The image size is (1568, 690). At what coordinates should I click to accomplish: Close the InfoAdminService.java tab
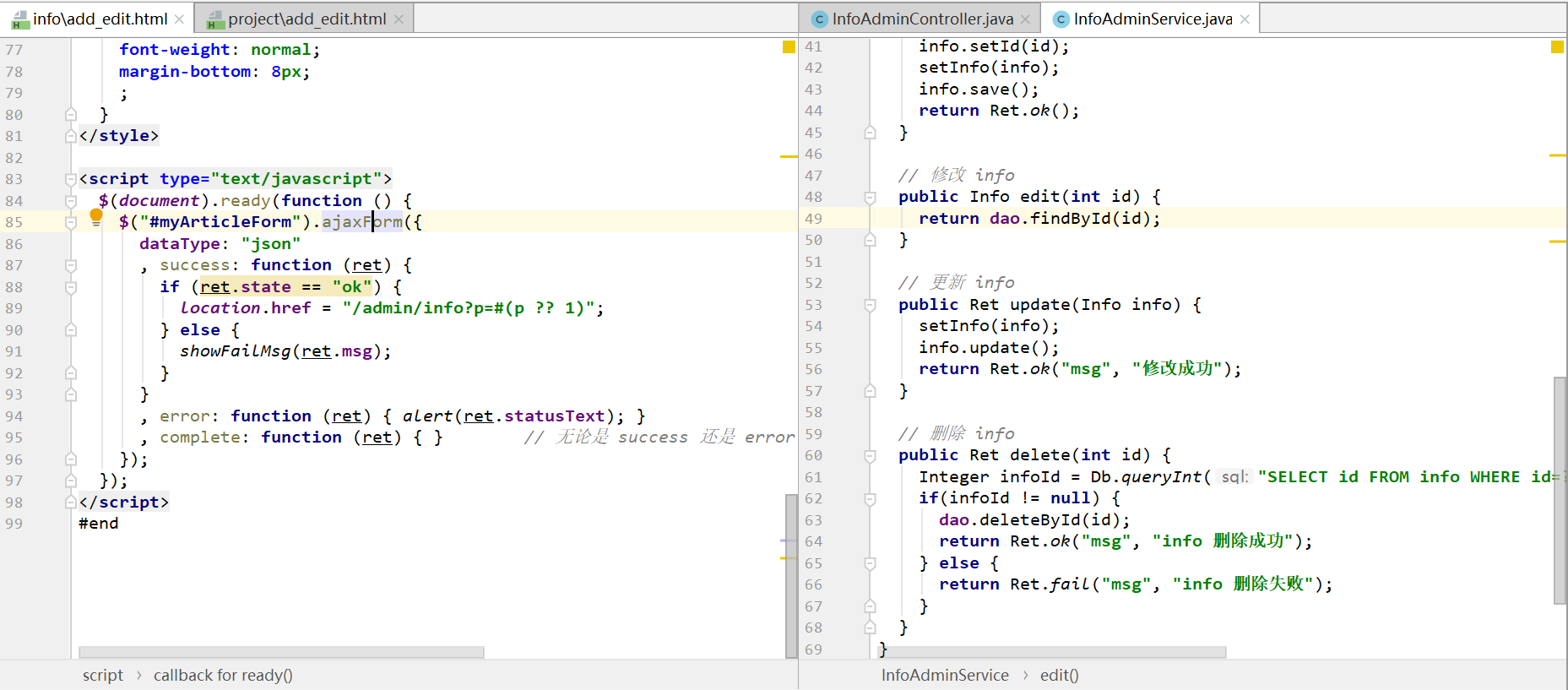(1245, 19)
